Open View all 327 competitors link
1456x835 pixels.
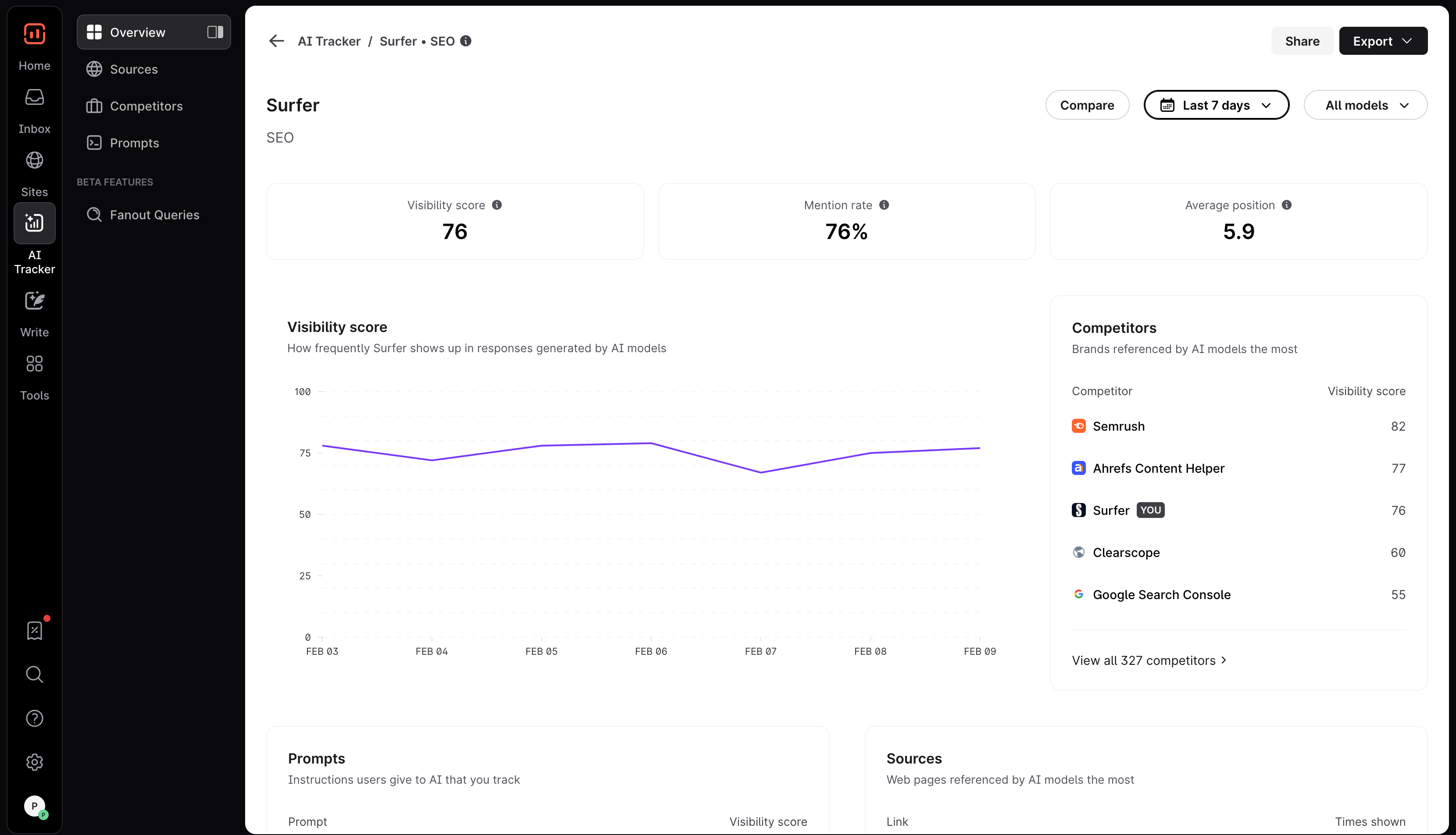1149,660
